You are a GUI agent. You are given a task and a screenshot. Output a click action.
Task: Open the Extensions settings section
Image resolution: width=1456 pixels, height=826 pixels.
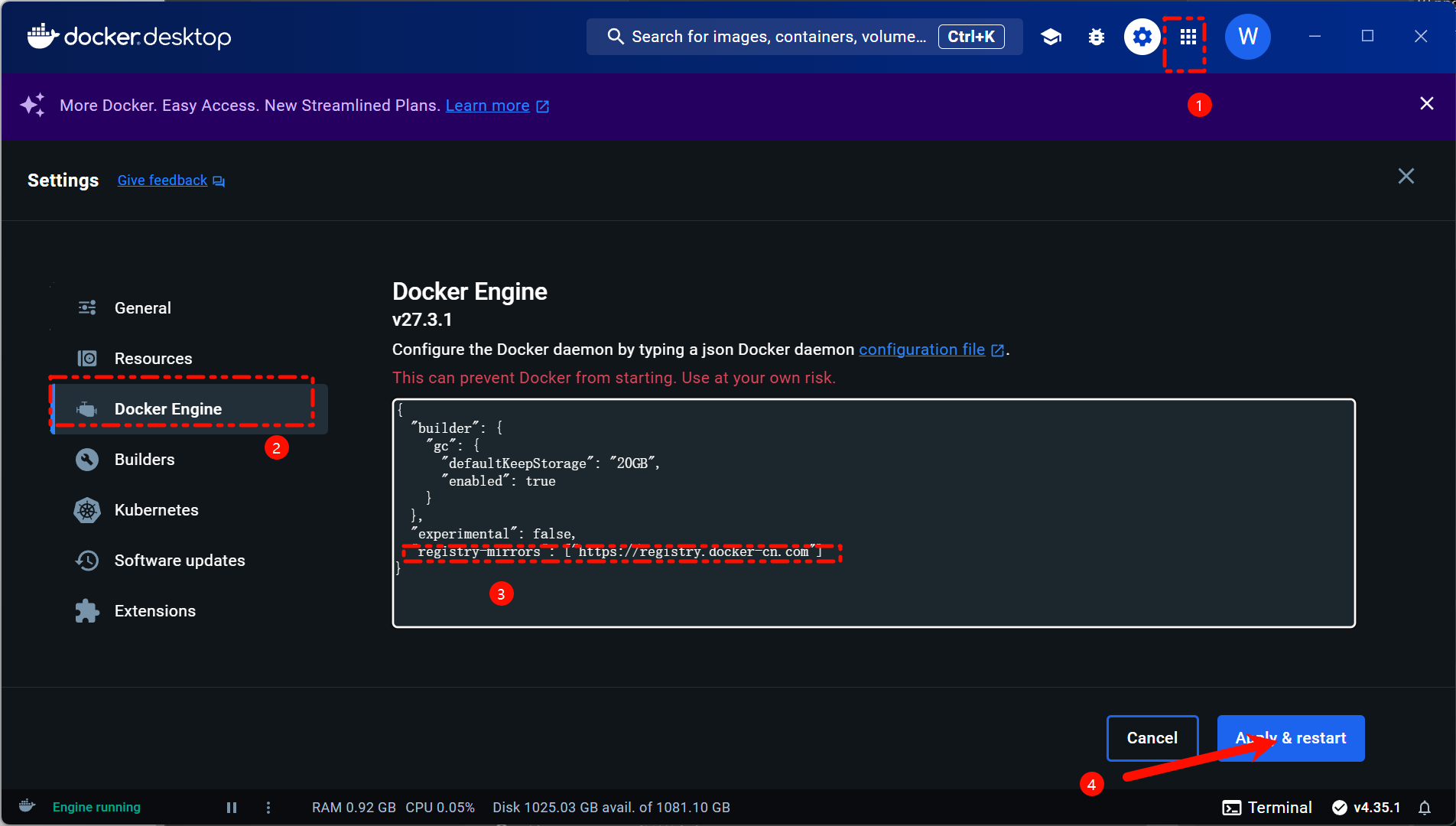click(190, 611)
